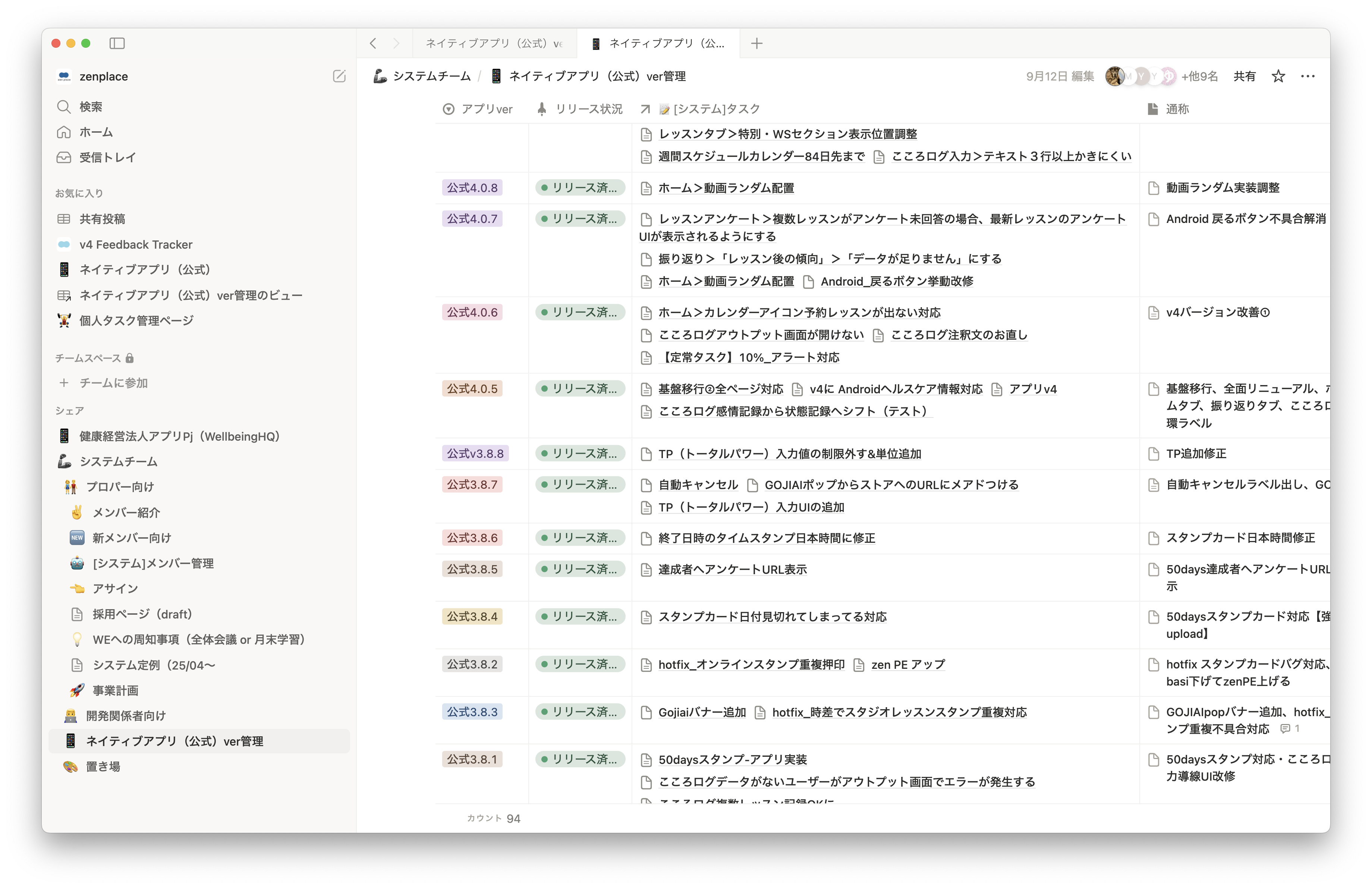Toggle the sidebar panel icon
1372x888 pixels.
(117, 43)
